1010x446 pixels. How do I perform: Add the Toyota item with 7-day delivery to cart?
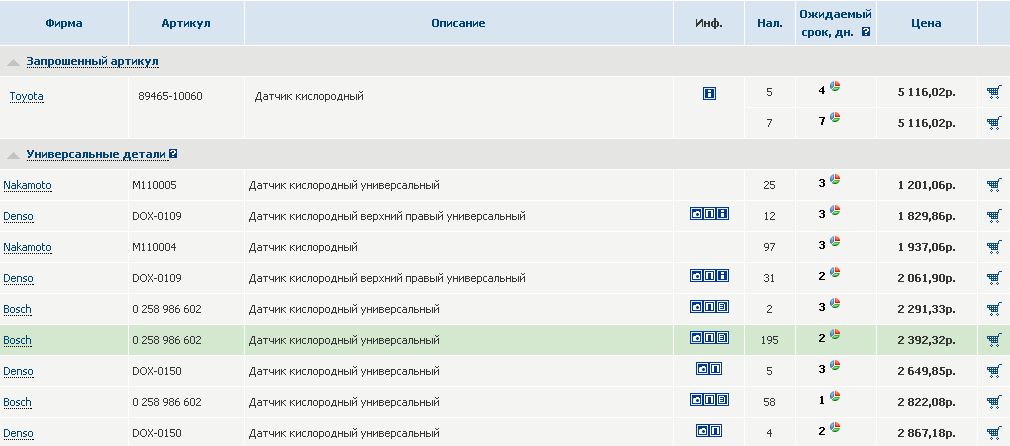click(993, 123)
